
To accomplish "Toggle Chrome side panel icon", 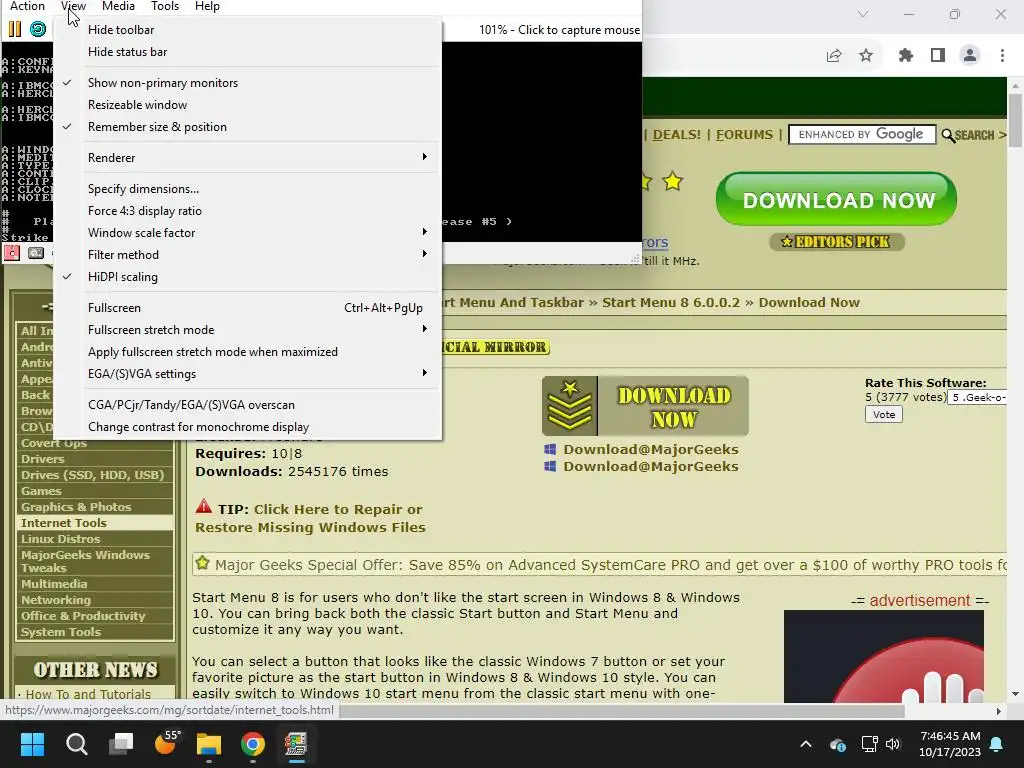I will pyautogui.click(x=938, y=56).
